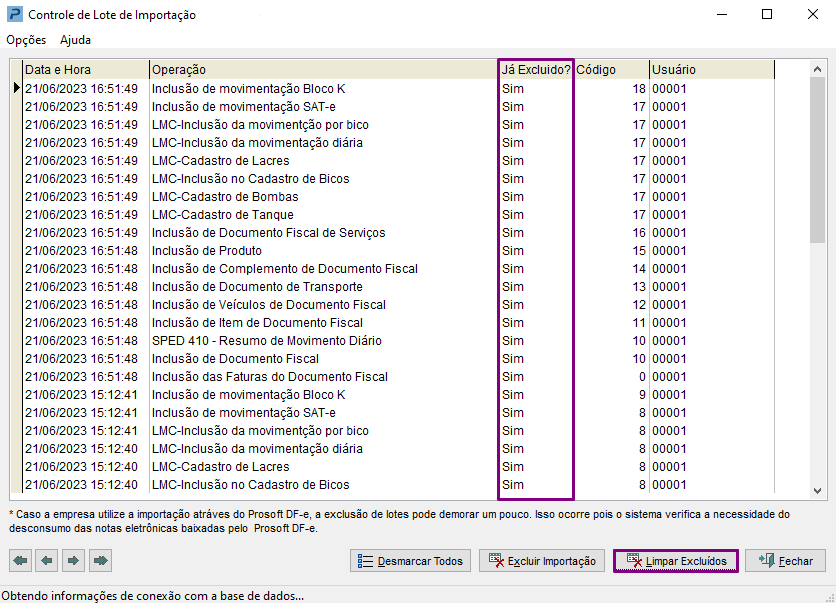Image resolution: width=836 pixels, height=603 pixels.
Task: Go to previous record arrow button
Action: (47, 560)
